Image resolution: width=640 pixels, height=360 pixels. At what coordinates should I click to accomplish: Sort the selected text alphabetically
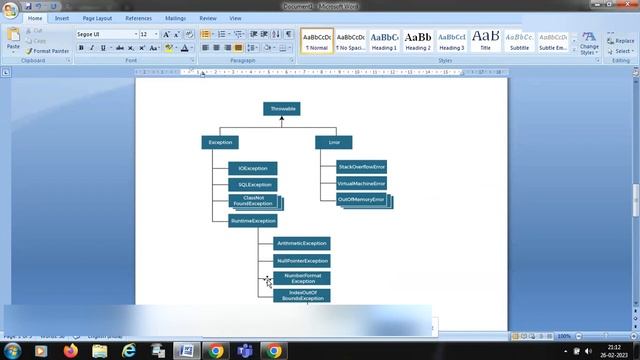click(x=276, y=34)
